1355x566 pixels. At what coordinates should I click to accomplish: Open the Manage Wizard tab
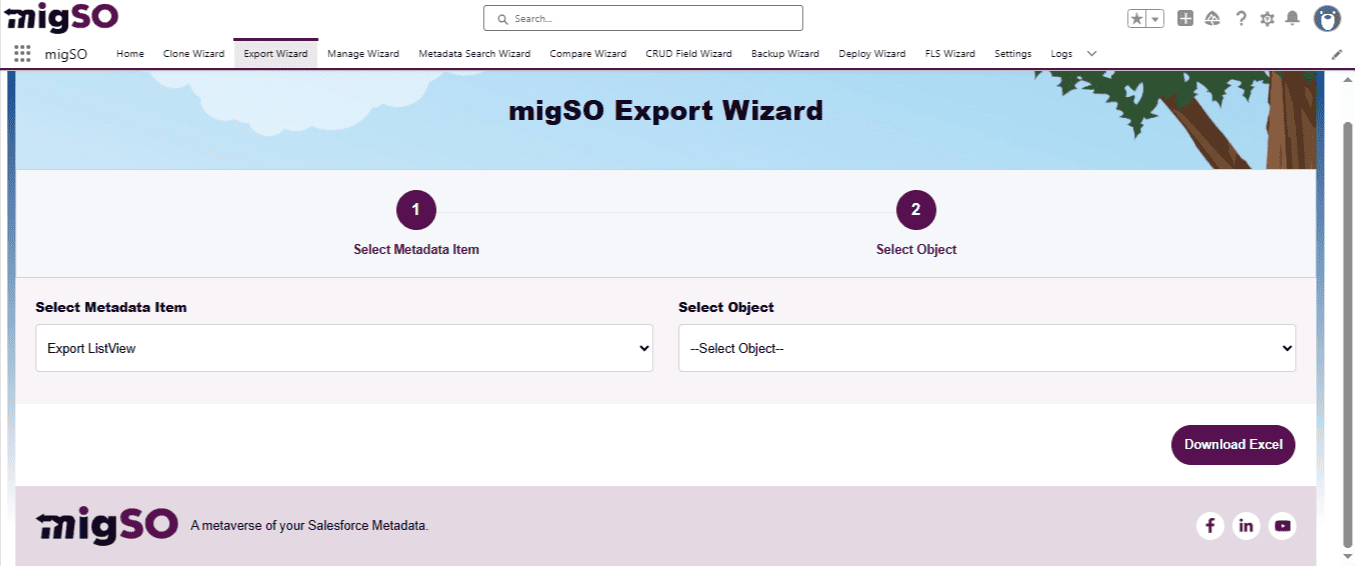pos(363,54)
